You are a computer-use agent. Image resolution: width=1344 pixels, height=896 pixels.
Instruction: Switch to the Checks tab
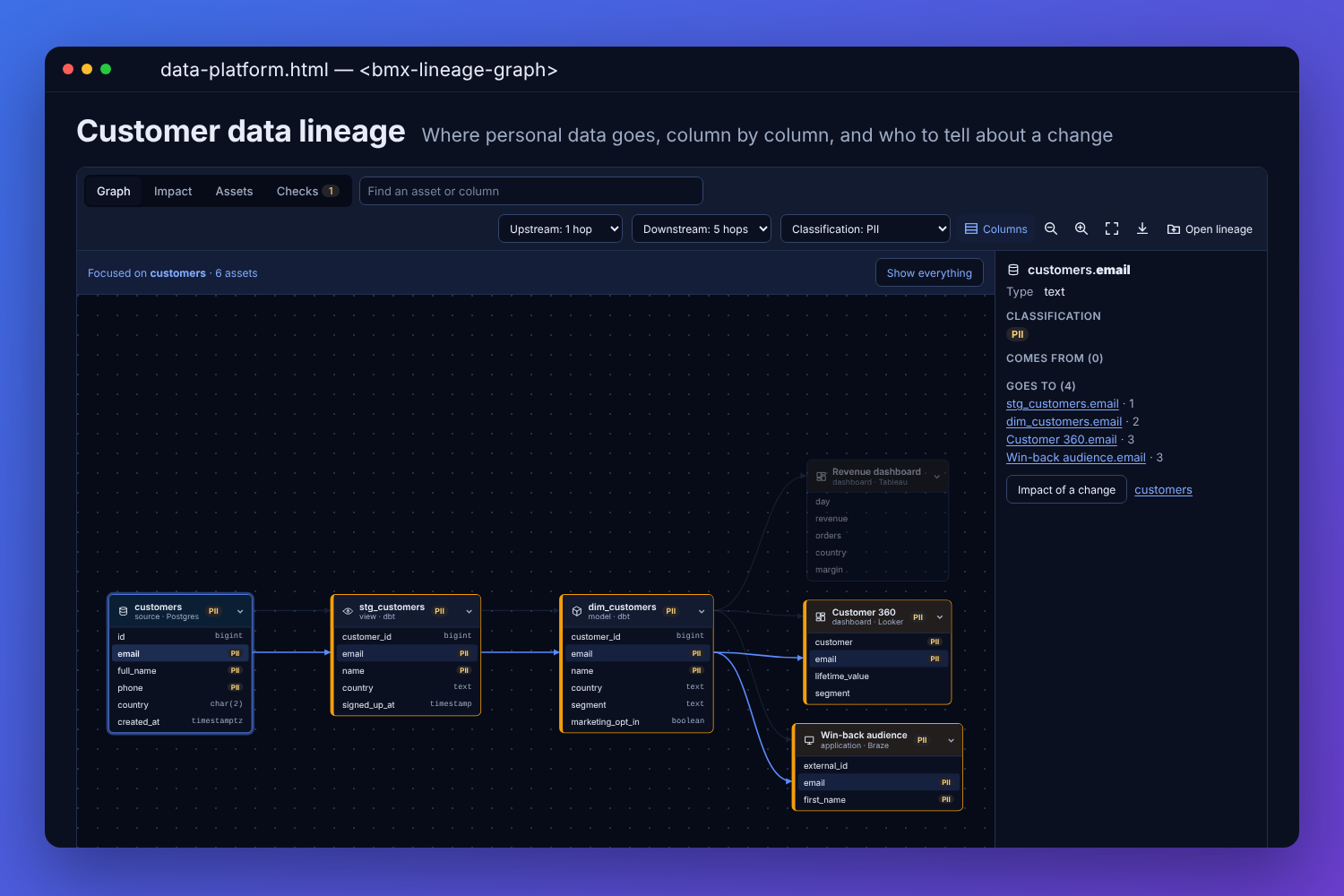pos(307,191)
